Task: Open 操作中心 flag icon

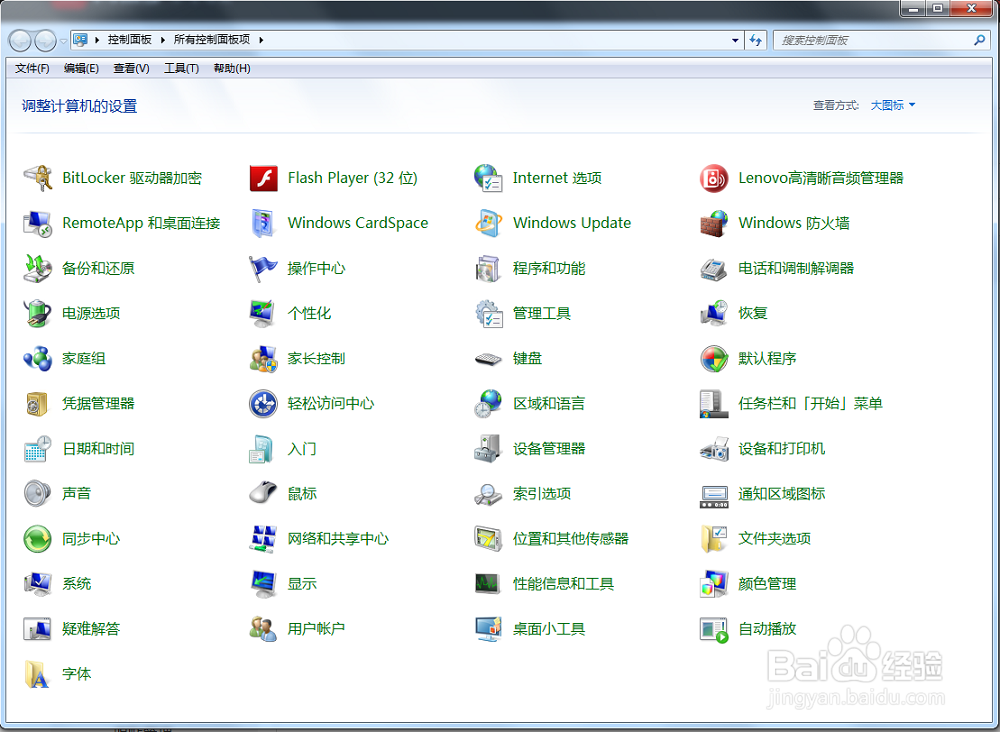Action: [x=263, y=268]
